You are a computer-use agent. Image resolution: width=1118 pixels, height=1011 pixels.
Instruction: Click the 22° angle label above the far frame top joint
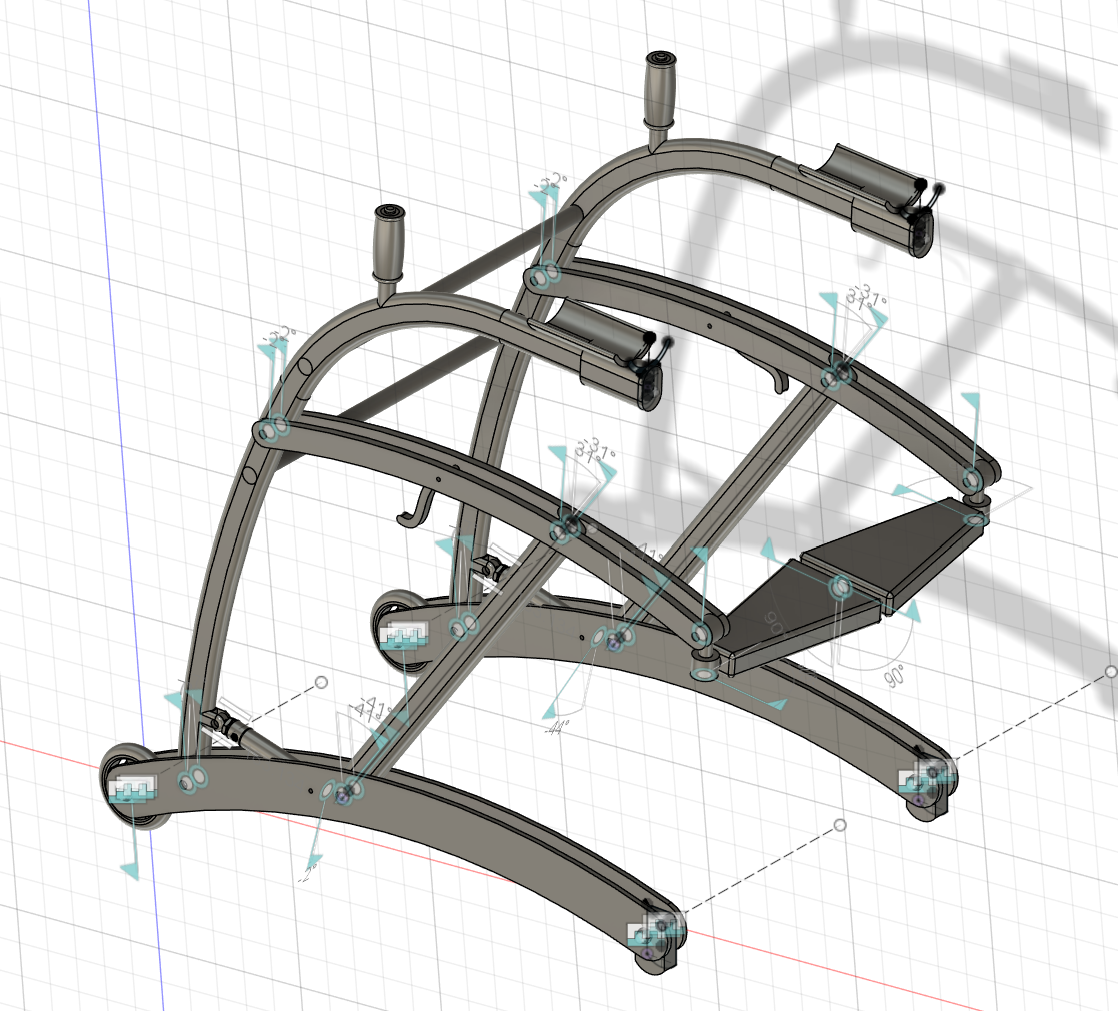tap(551, 183)
